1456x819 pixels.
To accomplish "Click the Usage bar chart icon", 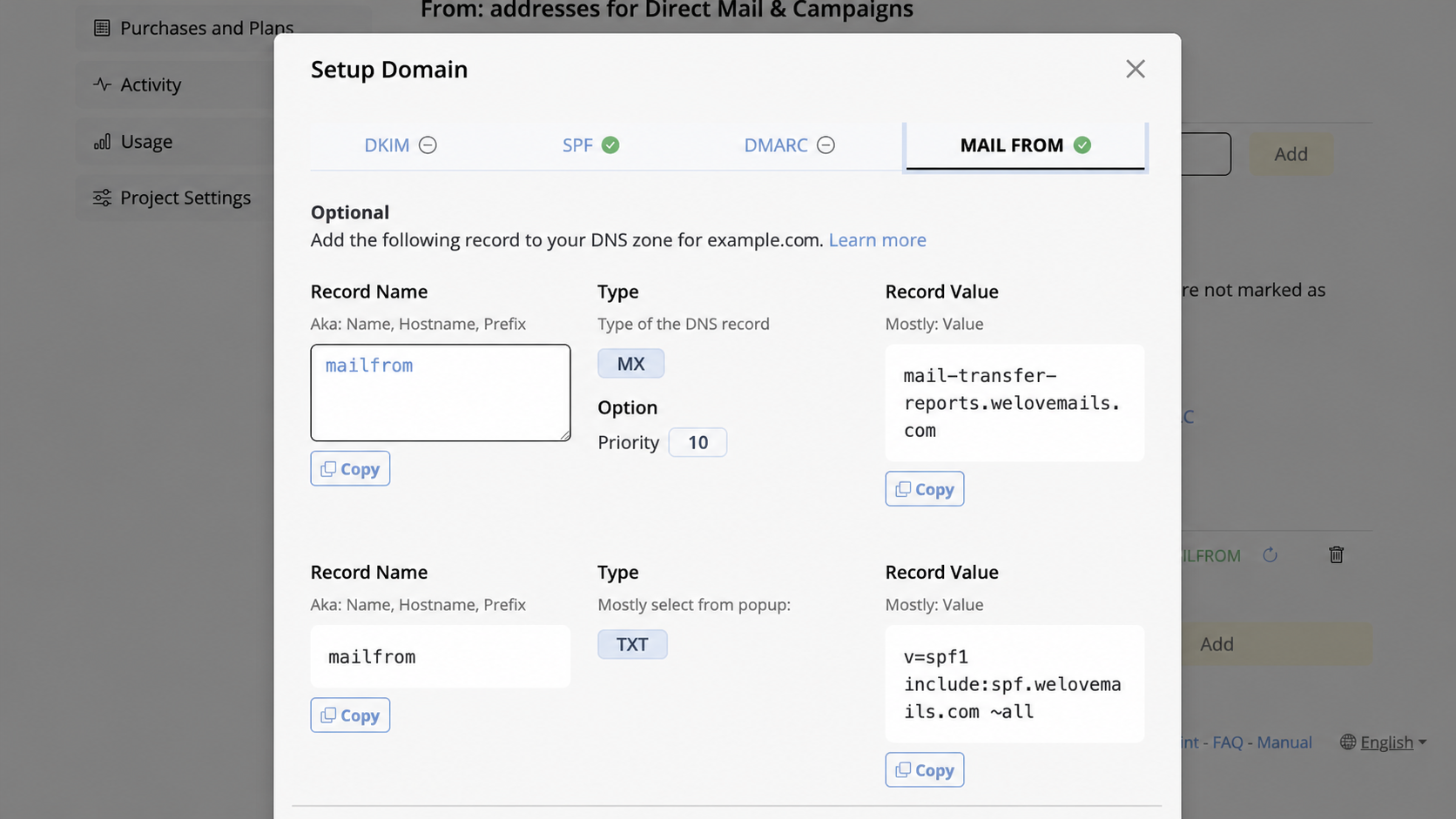I will point(102,141).
